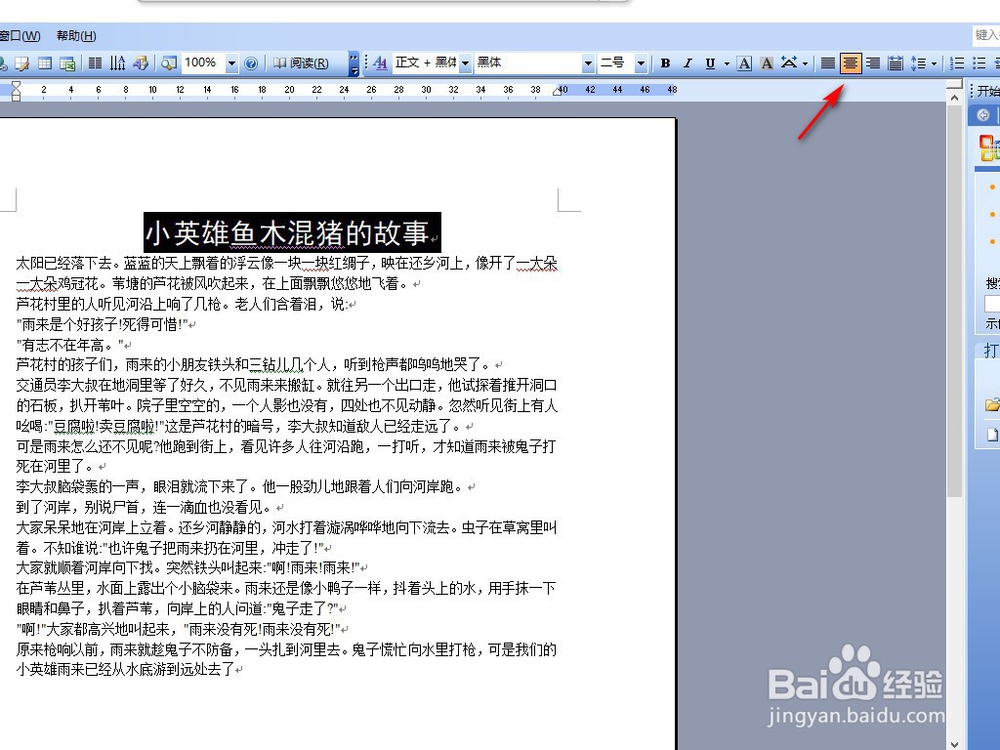
Task: Click the Line Spacing icon
Action: click(x=918, y=63)
